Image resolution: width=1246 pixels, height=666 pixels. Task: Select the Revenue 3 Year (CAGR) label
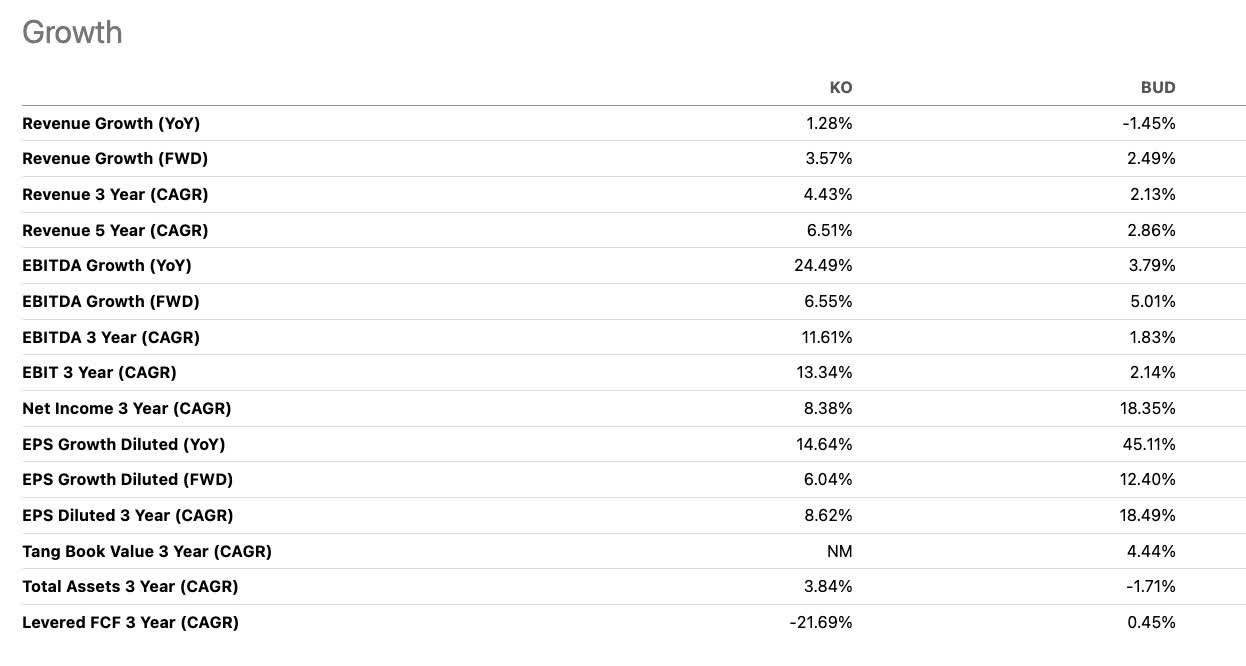115,194
